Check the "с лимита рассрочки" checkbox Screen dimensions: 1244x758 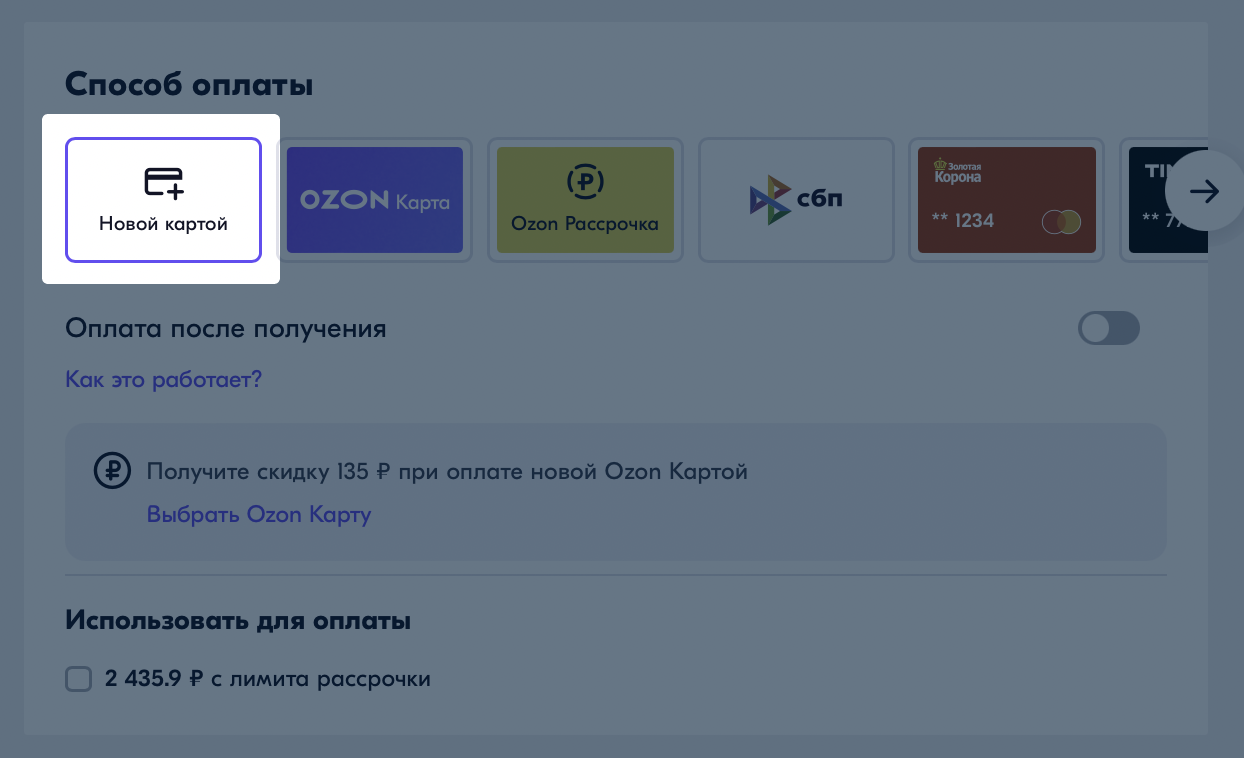click(x=78, y=679)
